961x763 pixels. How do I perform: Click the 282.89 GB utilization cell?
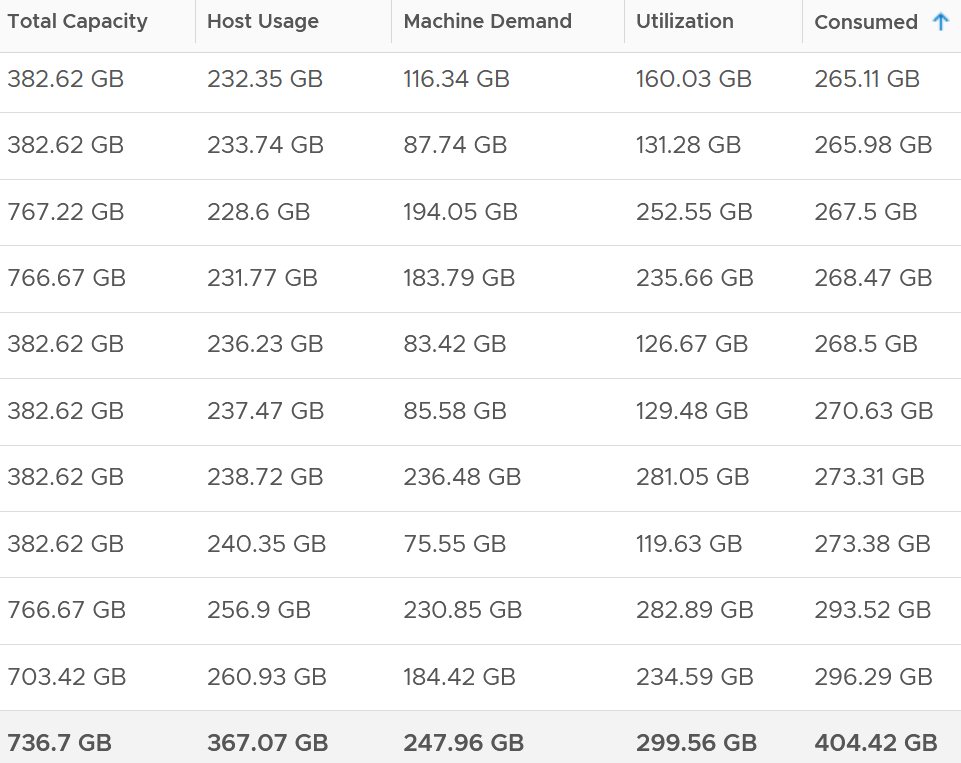click(694, 610)
